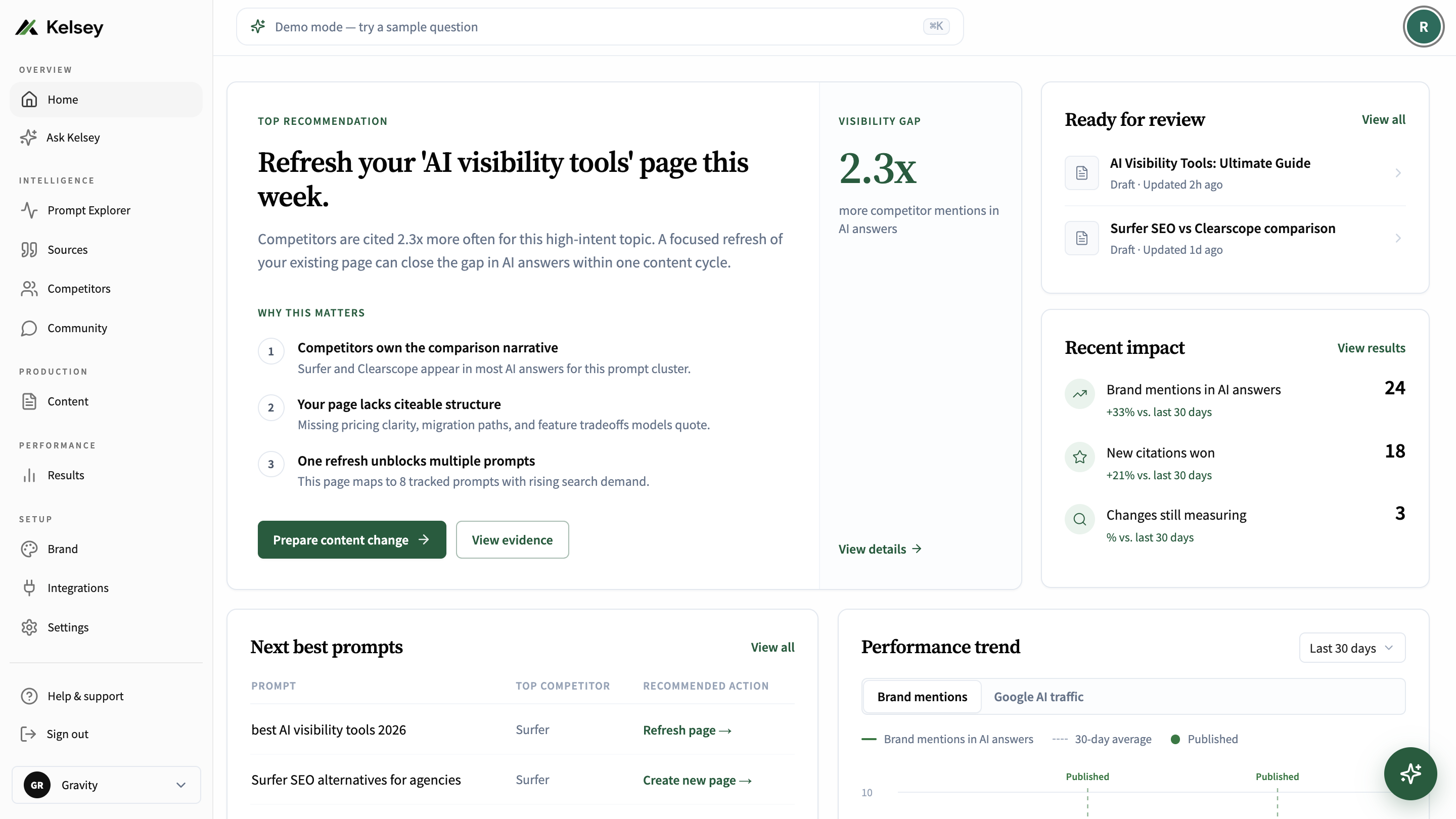Viewport: 1456px width, 819px height.
Task: Open the R user profile avatar
Action: click(x=1423, y=27)
